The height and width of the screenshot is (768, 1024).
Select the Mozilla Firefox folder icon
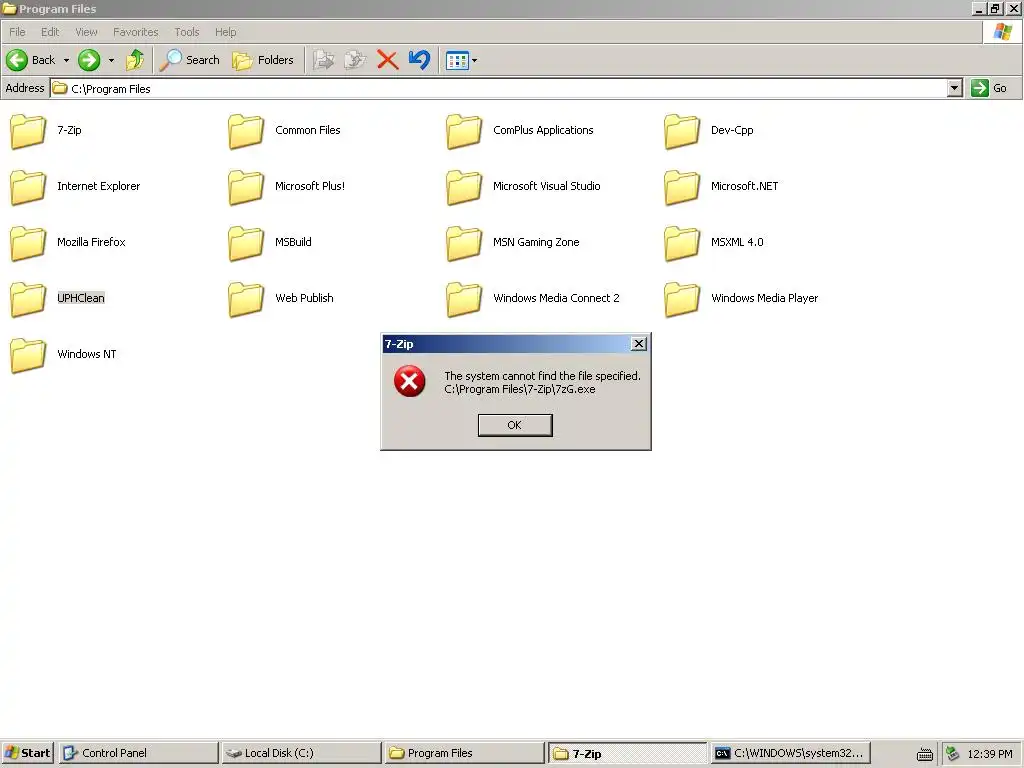(x=28, y=244)
